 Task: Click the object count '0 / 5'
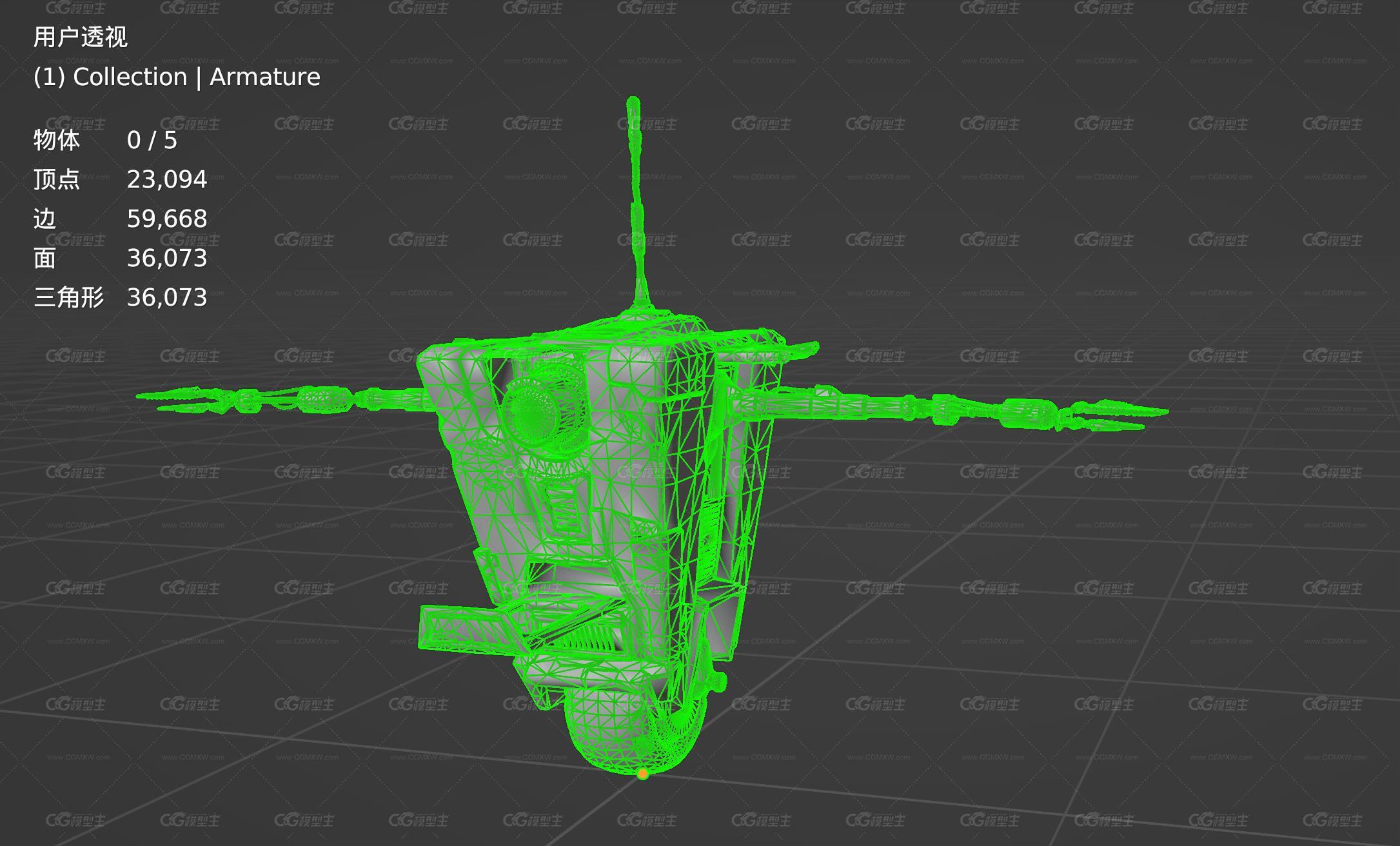pos(152,141)
